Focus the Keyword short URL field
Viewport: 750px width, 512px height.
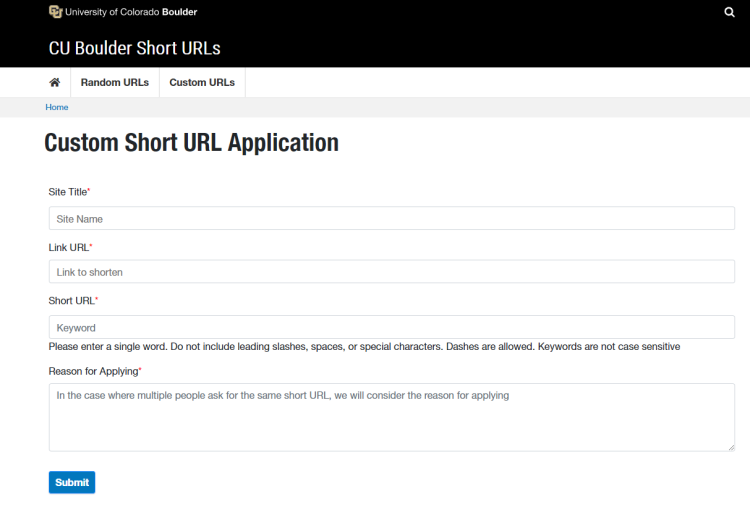click(391, 327)
